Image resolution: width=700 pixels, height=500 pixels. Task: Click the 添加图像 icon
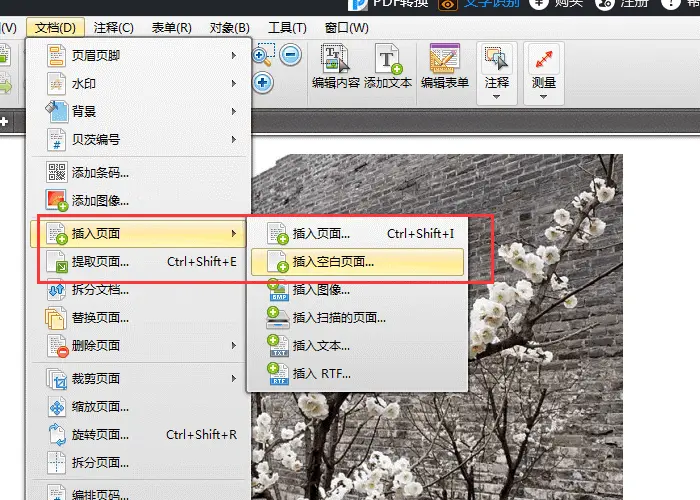(56, 200)
